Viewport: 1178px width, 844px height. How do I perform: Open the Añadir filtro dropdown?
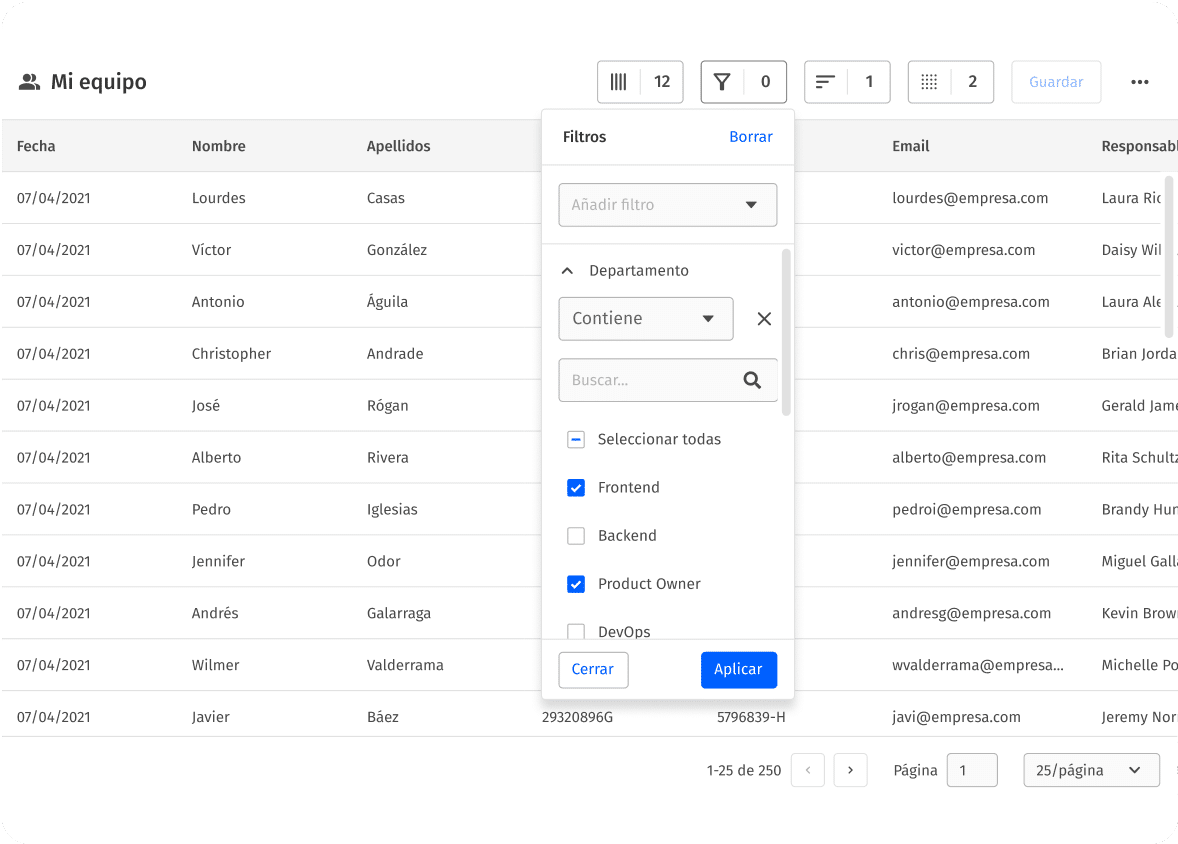click(x=667, y=205)
